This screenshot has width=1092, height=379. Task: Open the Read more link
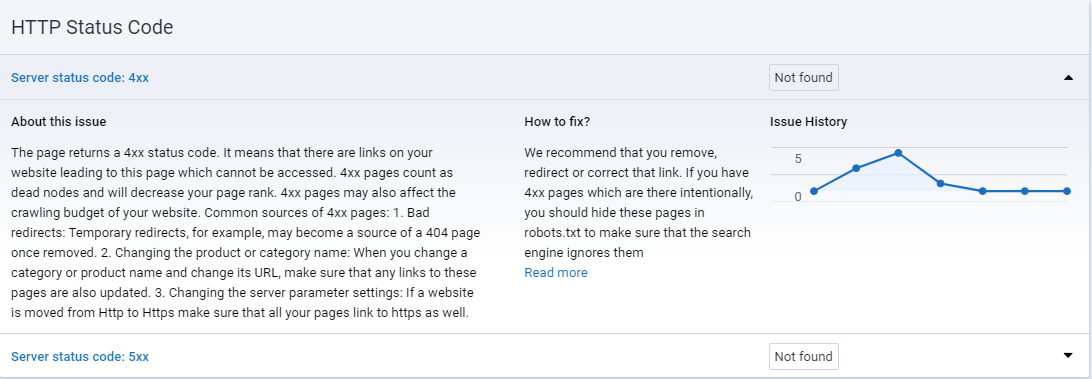coord(556,272)
